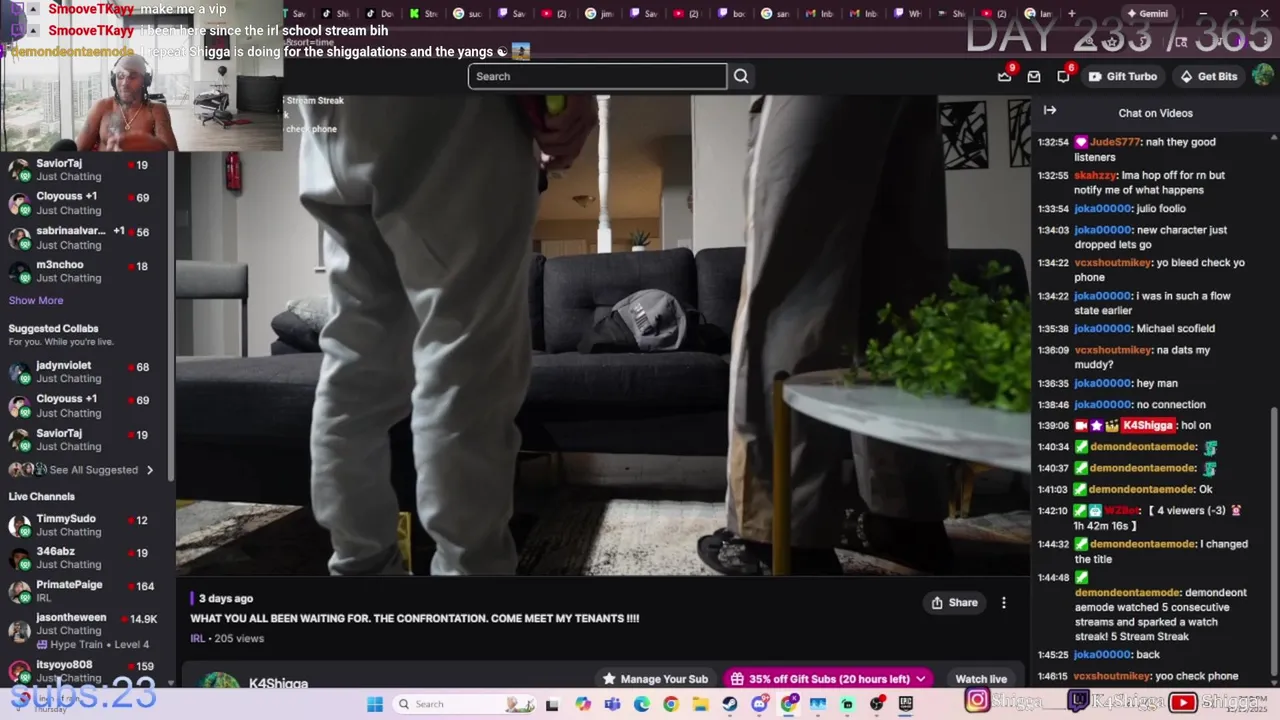
Task: Open m3nchoo channel in the sidebar
Action: coord(85,271)
